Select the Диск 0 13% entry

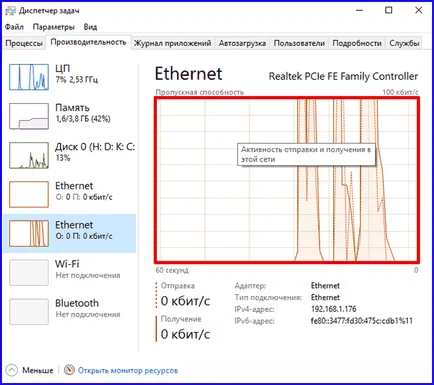tap(70, 155)
